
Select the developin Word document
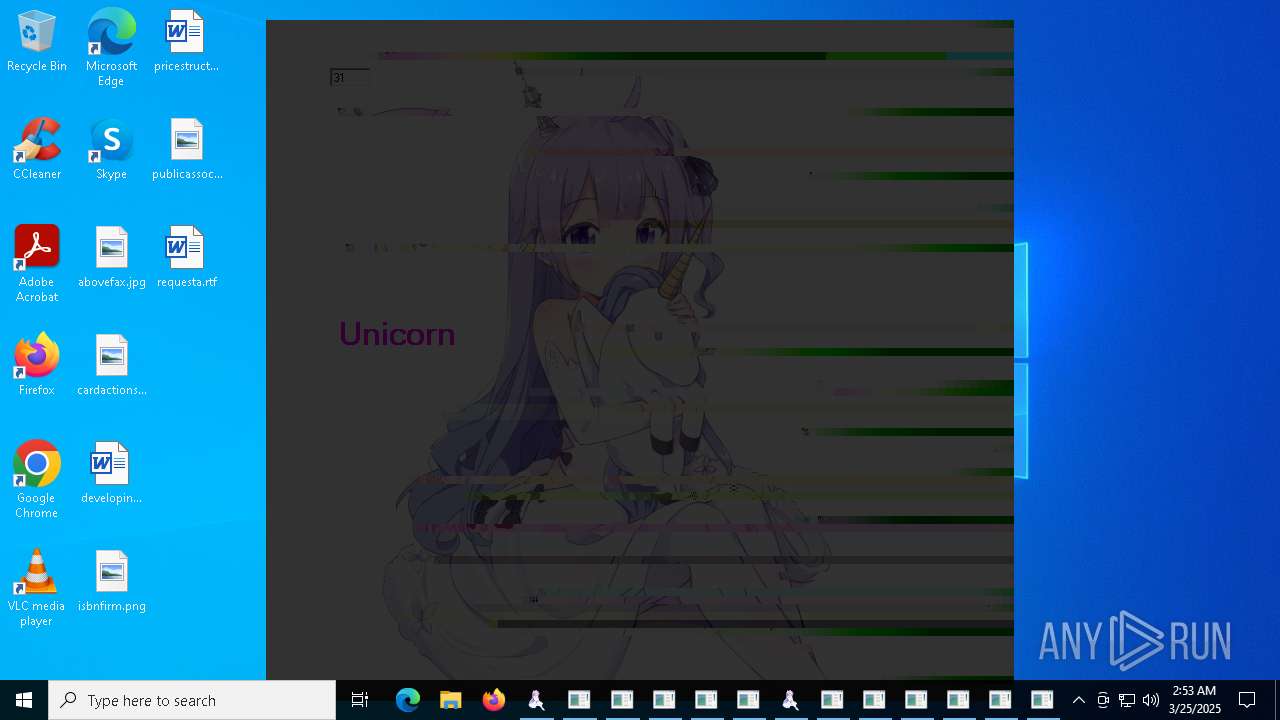[x=111, y=474]
